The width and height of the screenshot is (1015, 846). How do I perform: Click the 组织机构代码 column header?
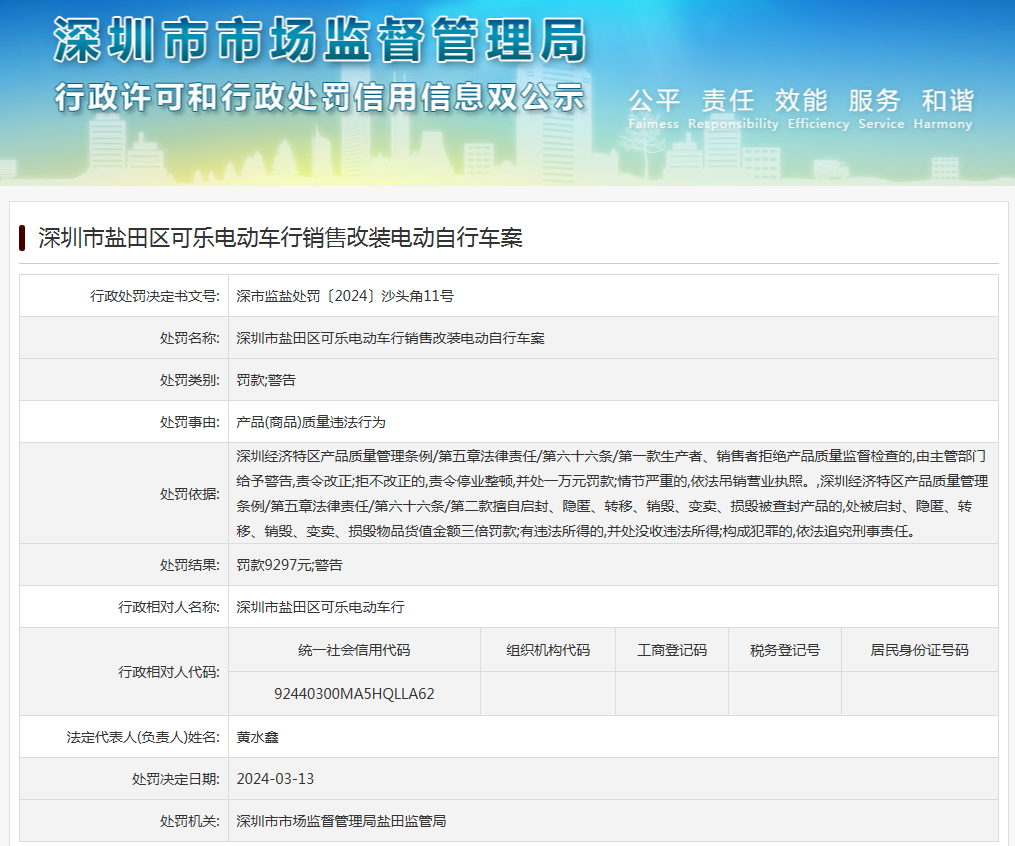point(548,650)
